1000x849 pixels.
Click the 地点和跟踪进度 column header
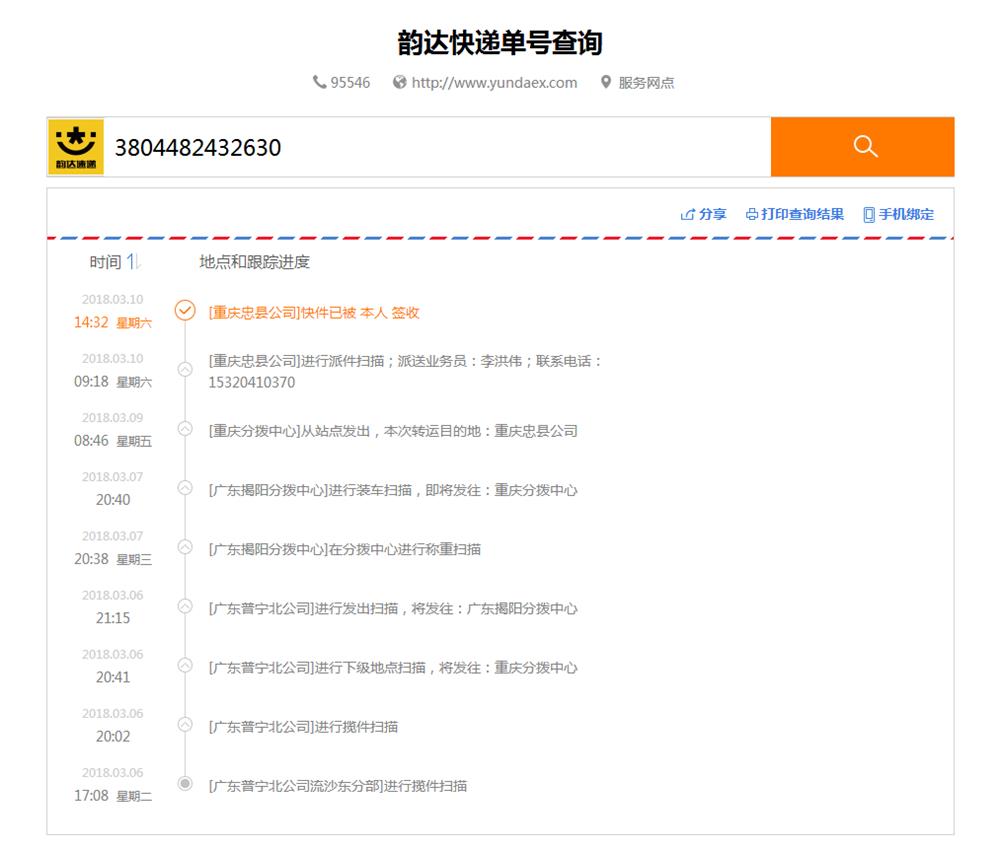pyautogui.click(x=254, y=262)
